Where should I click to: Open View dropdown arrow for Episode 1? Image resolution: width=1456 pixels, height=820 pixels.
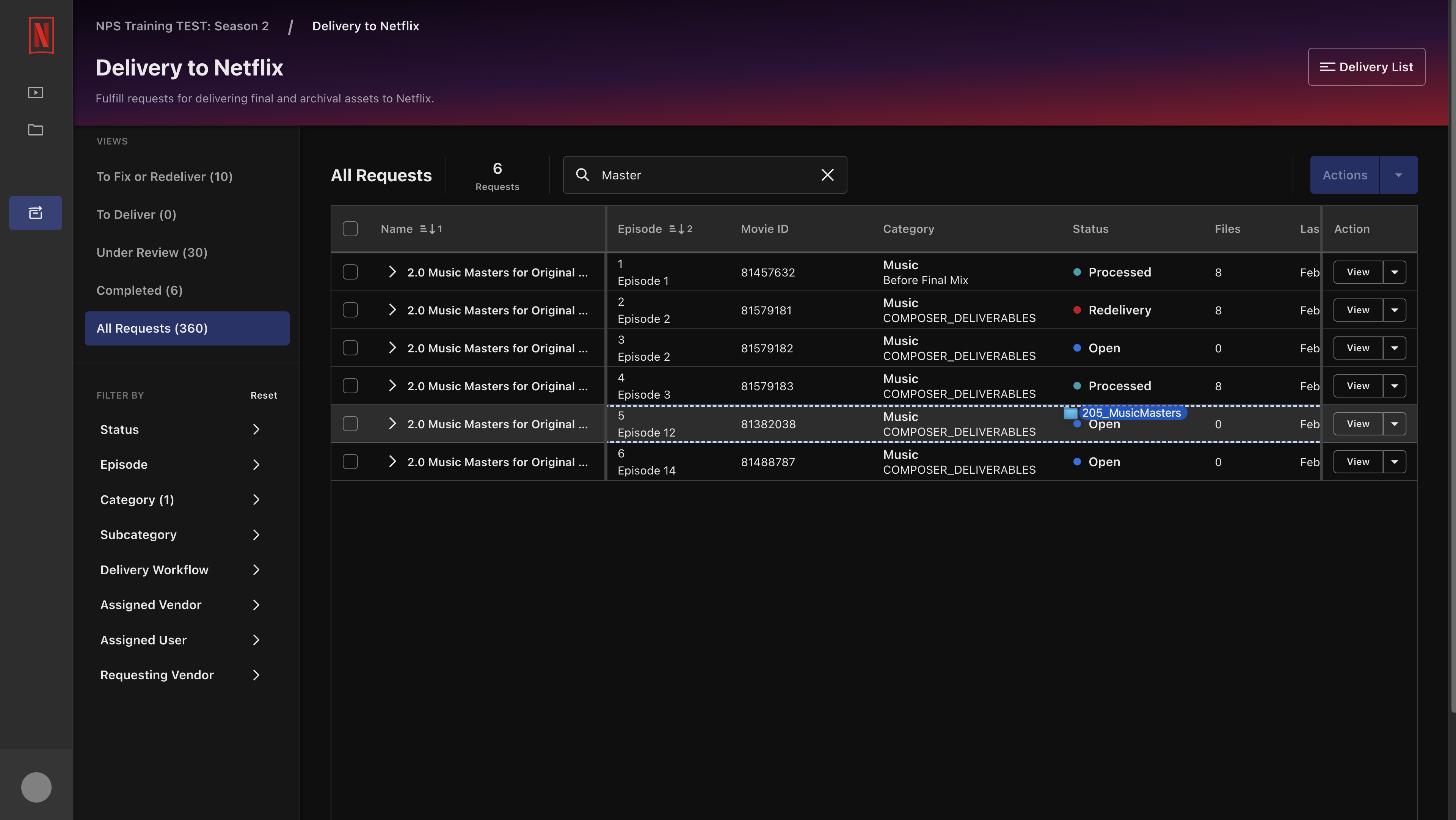(x=1395, y=272)
